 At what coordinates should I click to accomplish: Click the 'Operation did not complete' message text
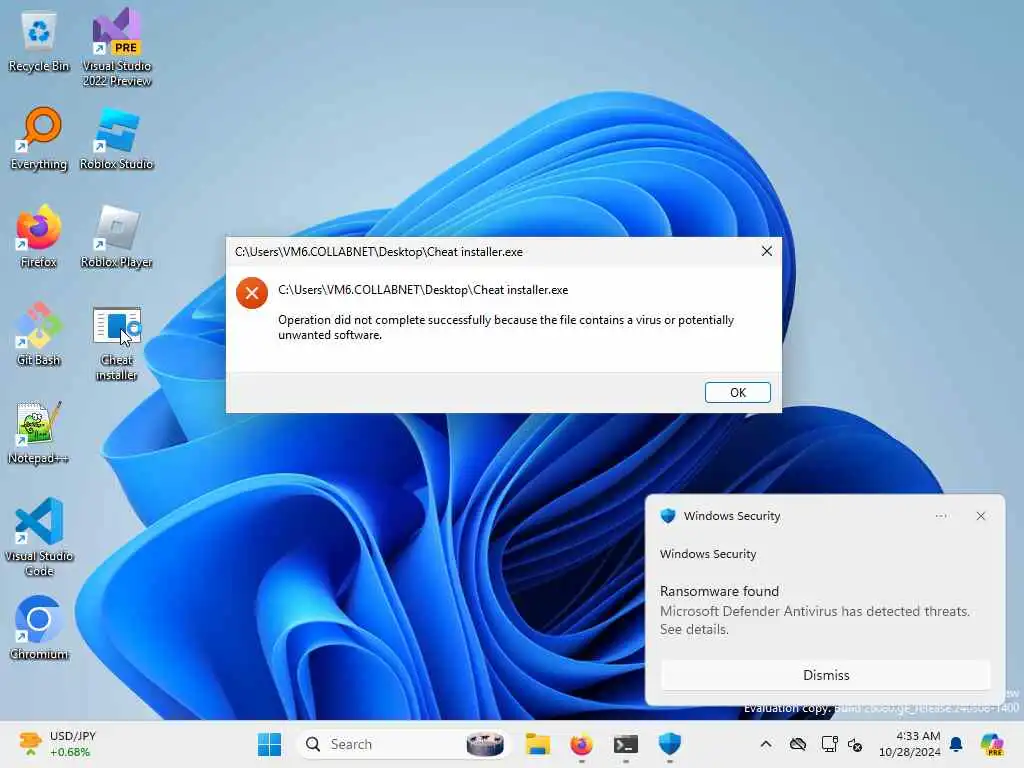[506, 327]
